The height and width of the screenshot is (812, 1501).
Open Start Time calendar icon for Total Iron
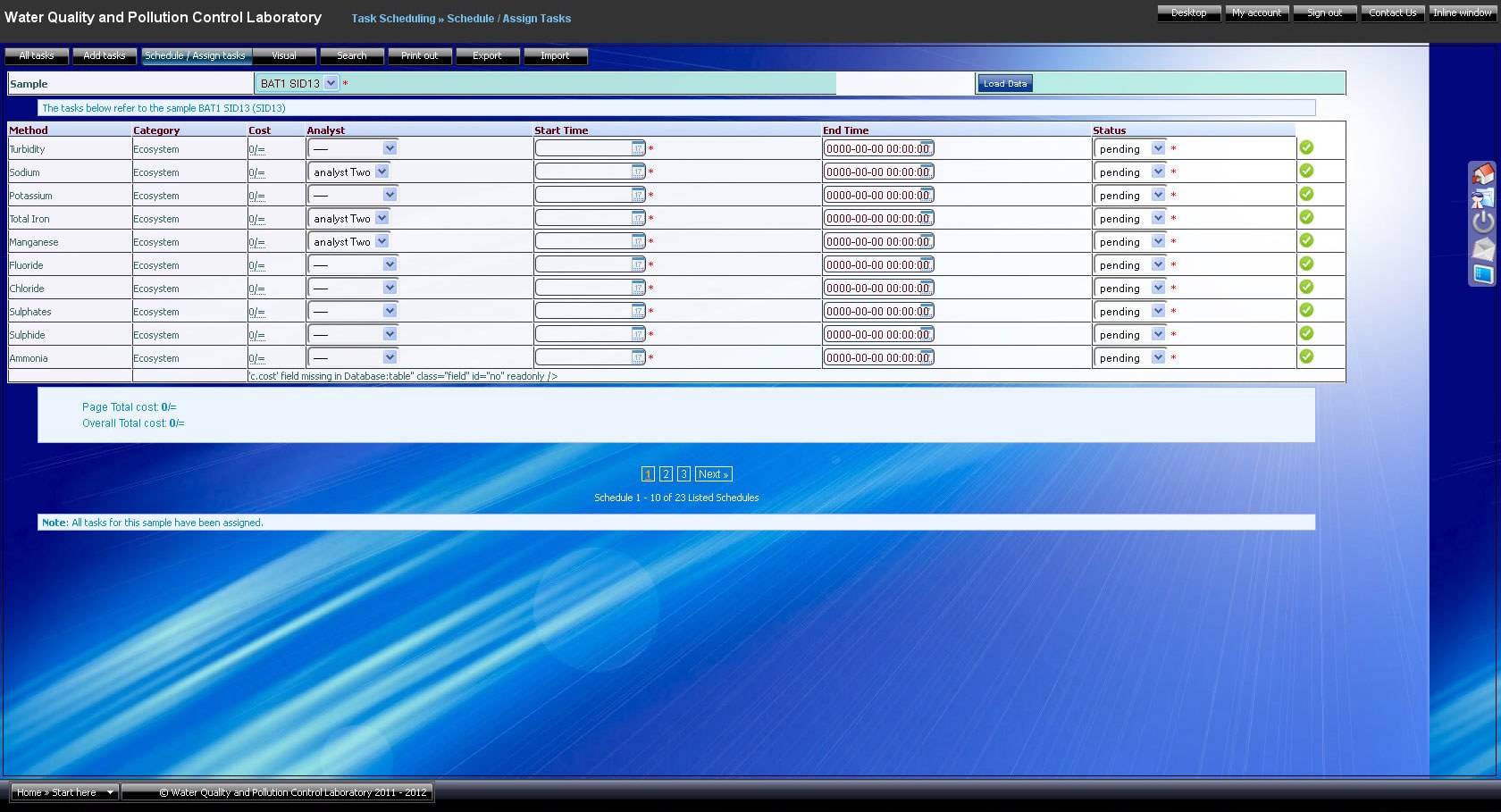[638, 218]
